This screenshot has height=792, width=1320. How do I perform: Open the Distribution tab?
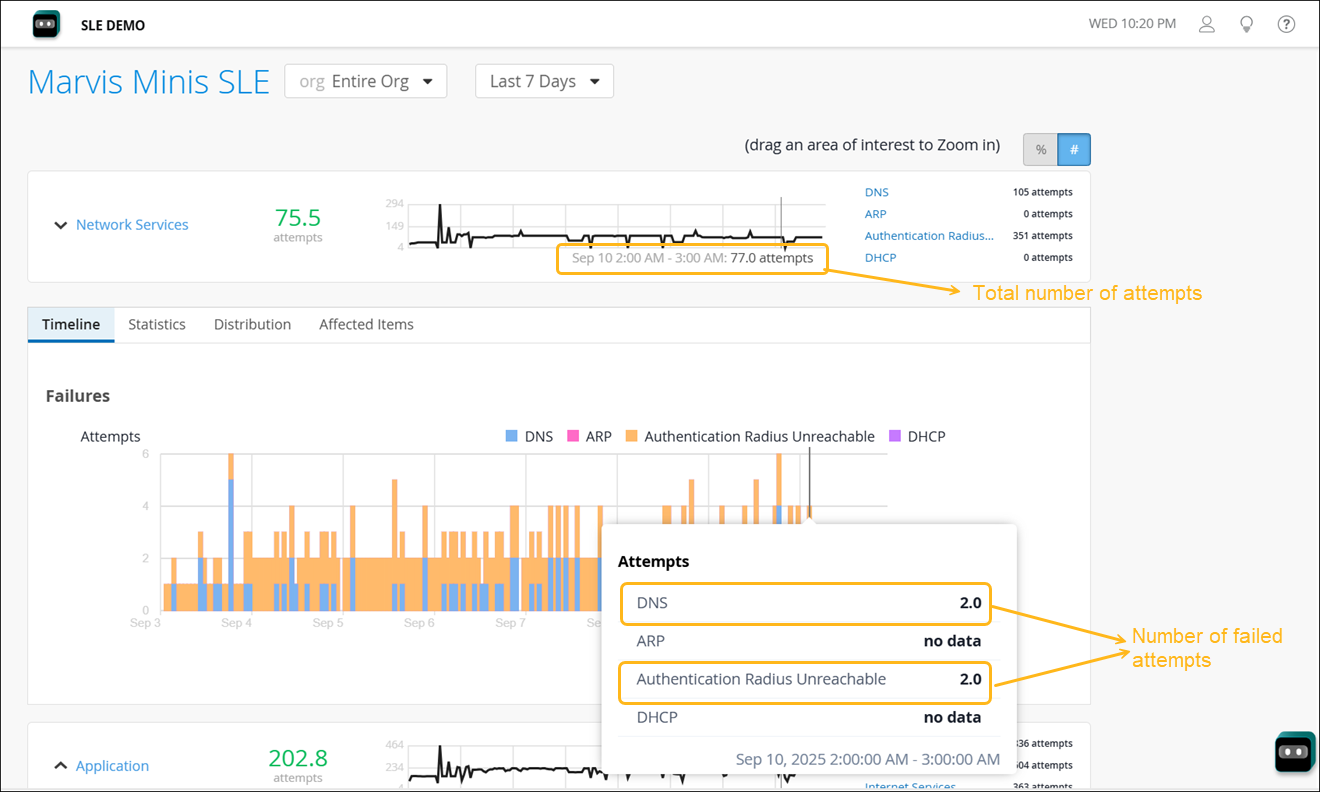[x=252, y=324]
